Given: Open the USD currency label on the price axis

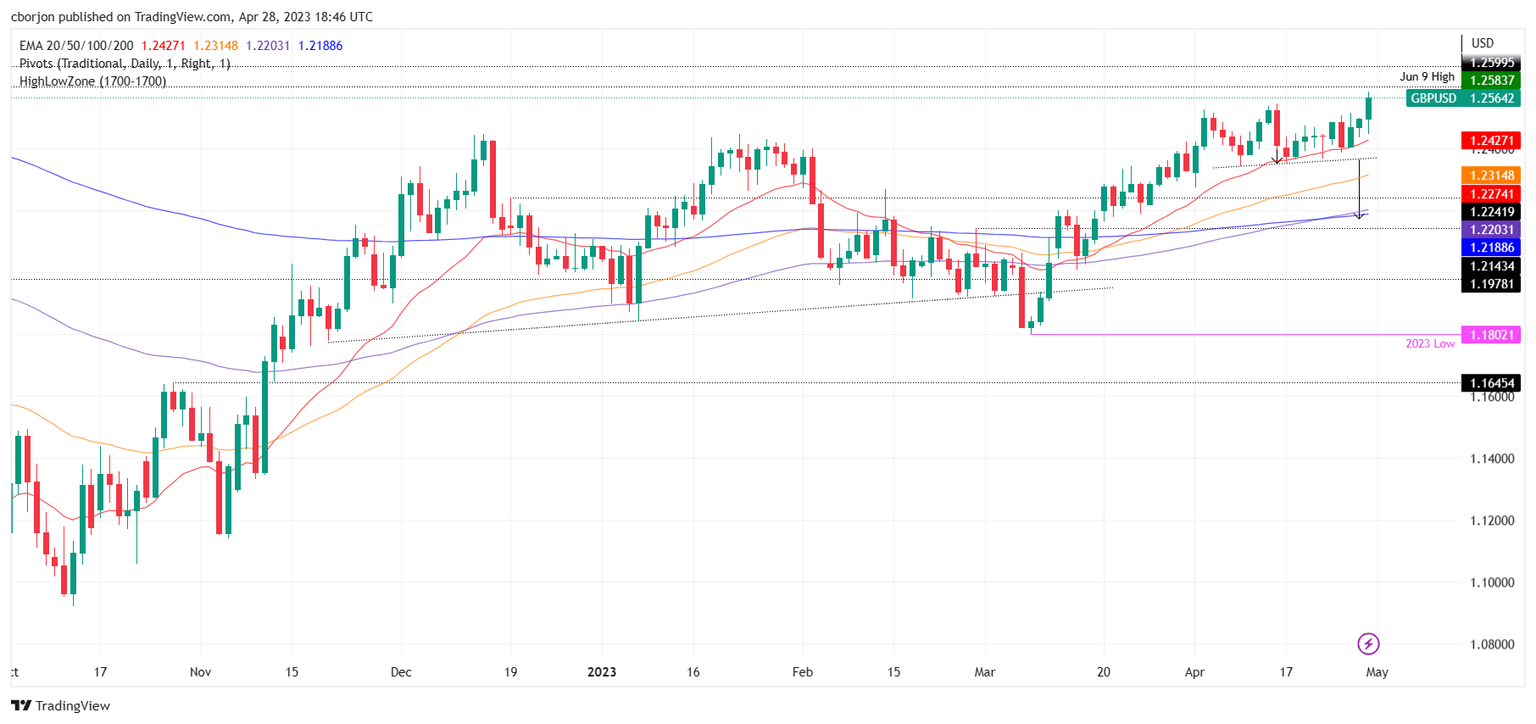Looking at the screenshot, I should tap(1481, 43).
